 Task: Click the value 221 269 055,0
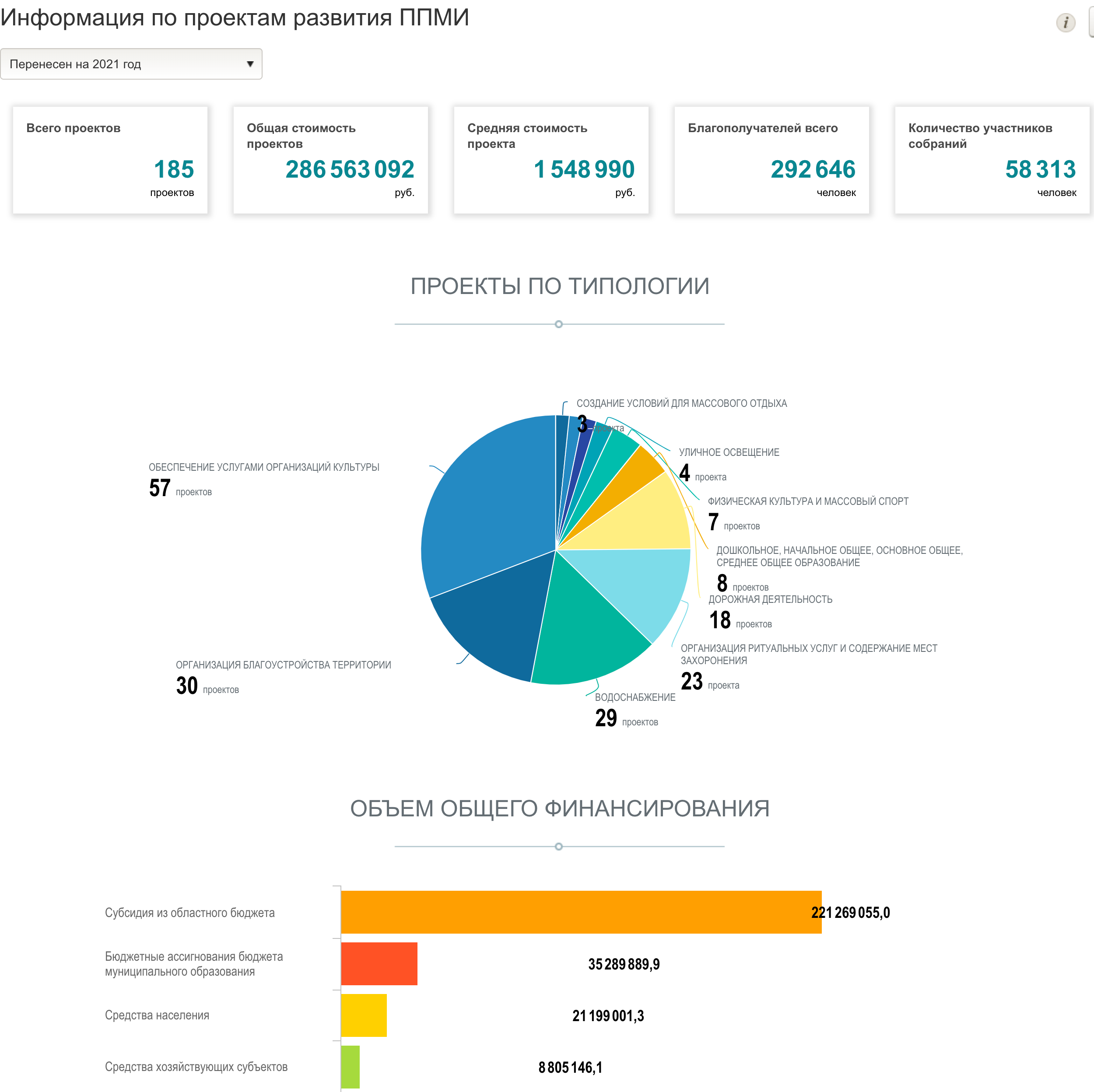851,913
